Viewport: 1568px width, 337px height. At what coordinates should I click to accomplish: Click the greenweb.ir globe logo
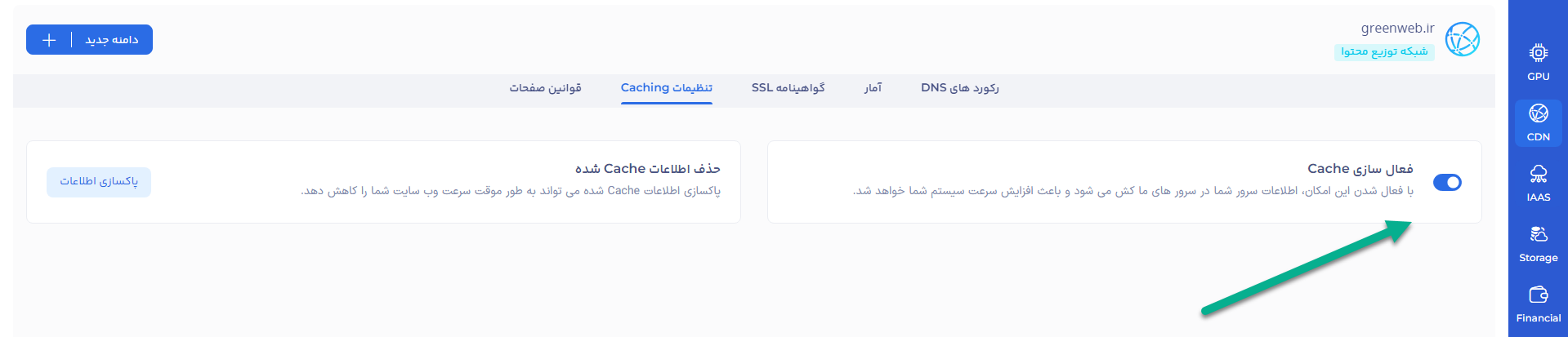(1462, 39)
